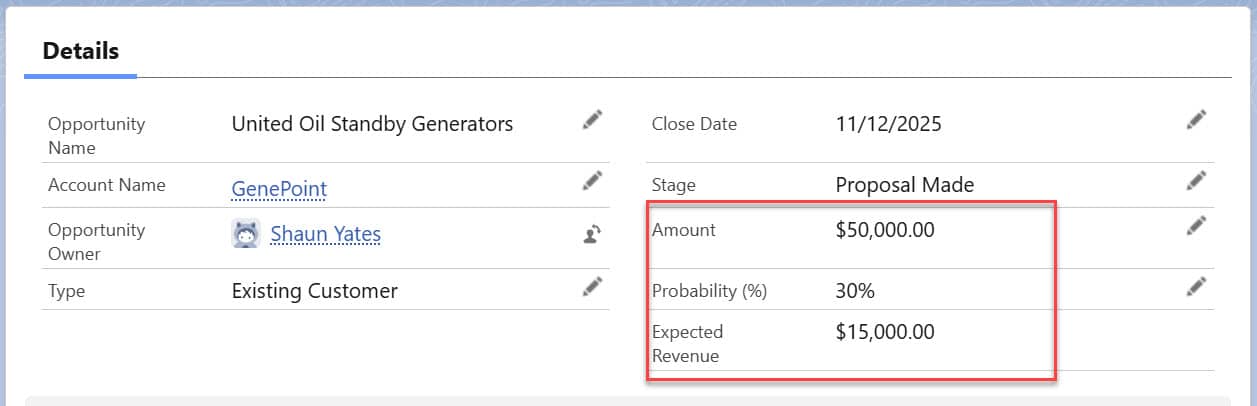Edit the Probability (%) field
Viewport: 1257px width, 406px height.
[1196, 287]
